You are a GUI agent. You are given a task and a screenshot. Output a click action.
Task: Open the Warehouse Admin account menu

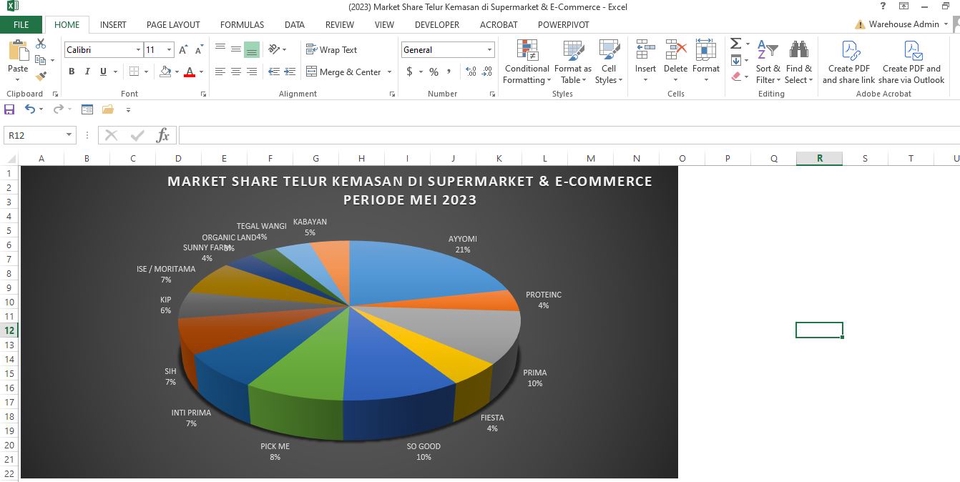901,24
